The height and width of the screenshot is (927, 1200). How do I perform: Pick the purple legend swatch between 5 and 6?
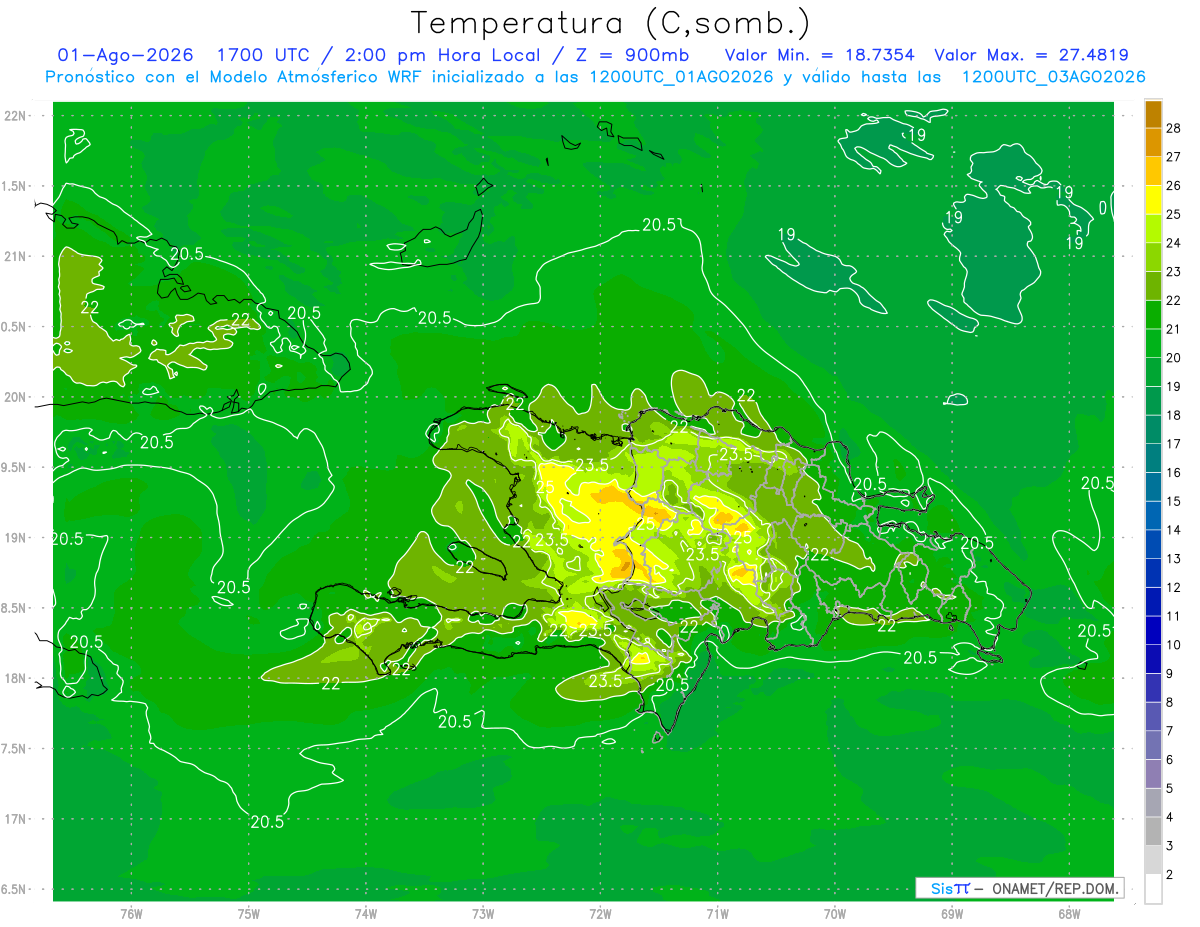click(1153, 774)
